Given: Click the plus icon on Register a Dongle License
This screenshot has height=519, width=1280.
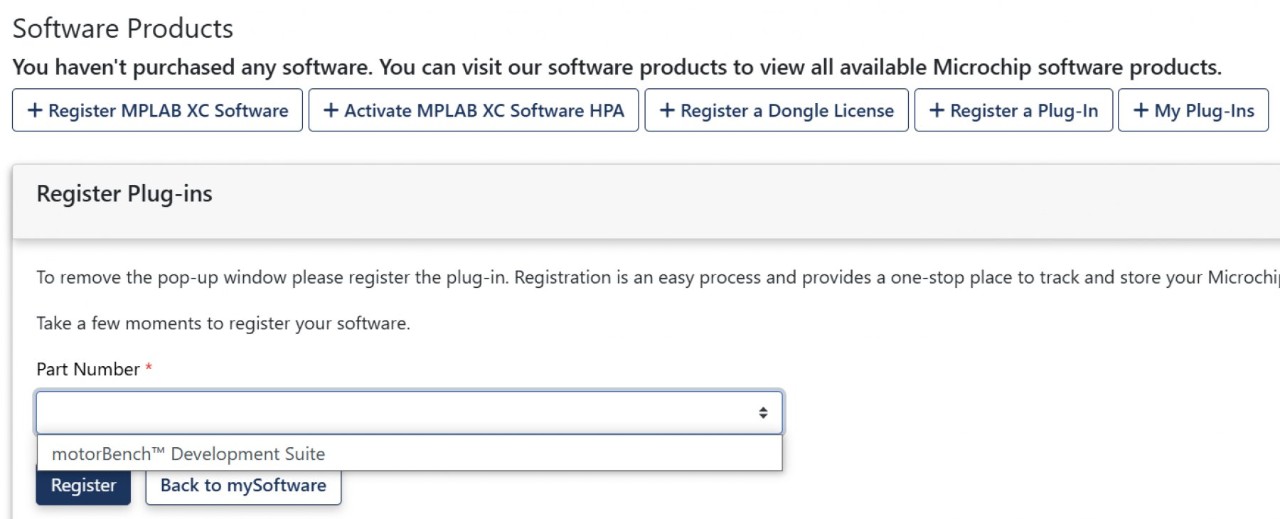Looking at the screenshot, I should [x=667, y=111].
